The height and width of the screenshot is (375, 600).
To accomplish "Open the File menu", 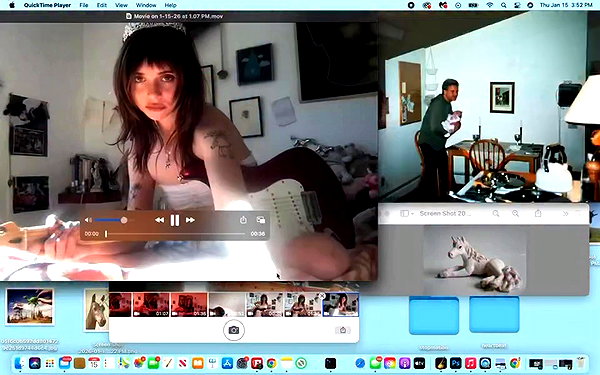I will 83,5.
